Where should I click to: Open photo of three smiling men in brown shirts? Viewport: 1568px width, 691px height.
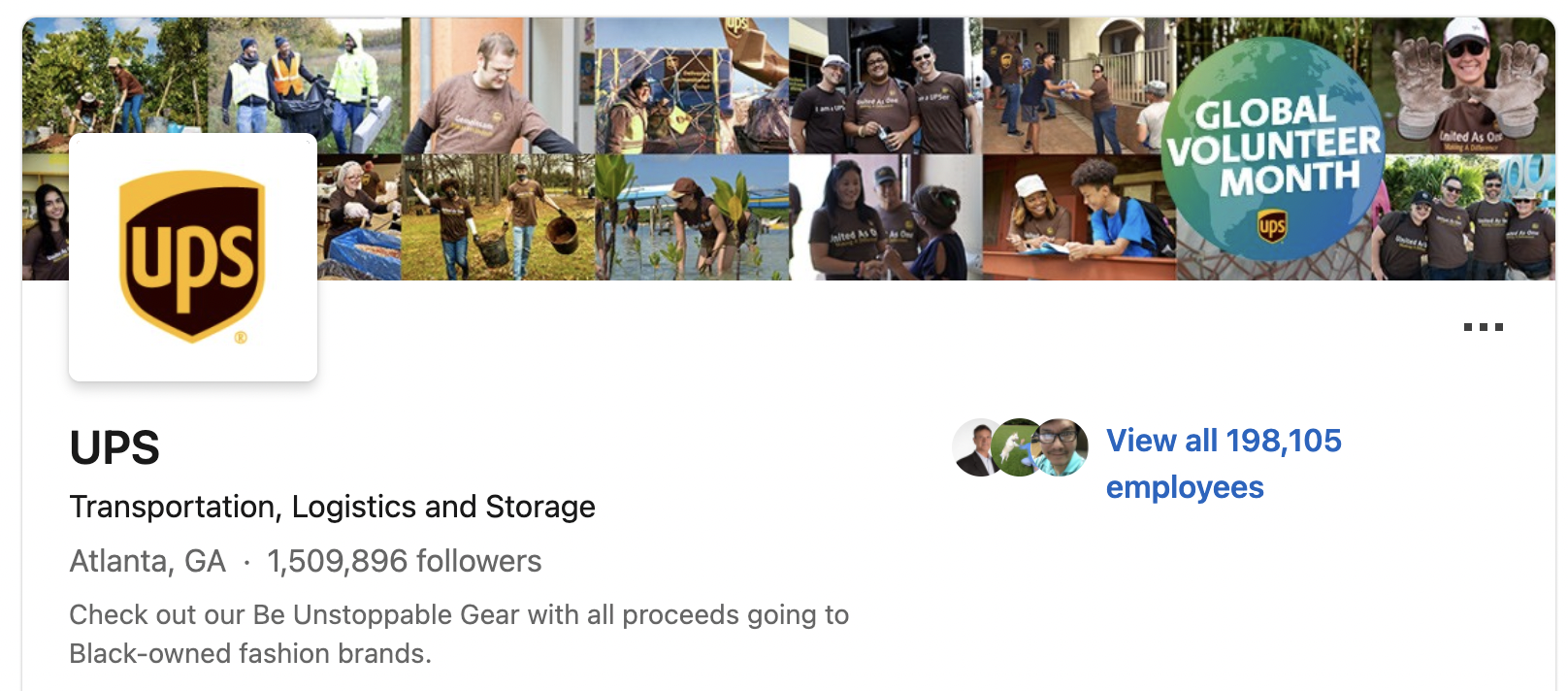[x=885, y=85]
